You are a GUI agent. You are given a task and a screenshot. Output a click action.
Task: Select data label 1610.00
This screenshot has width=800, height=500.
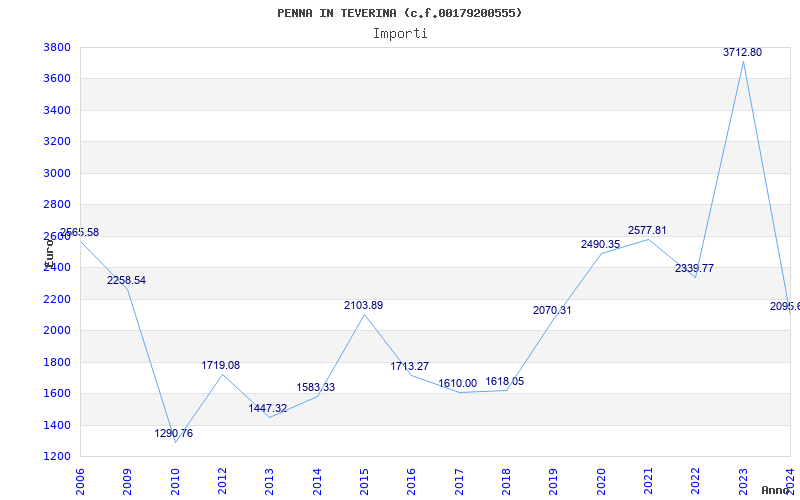[x=458, y=383]
